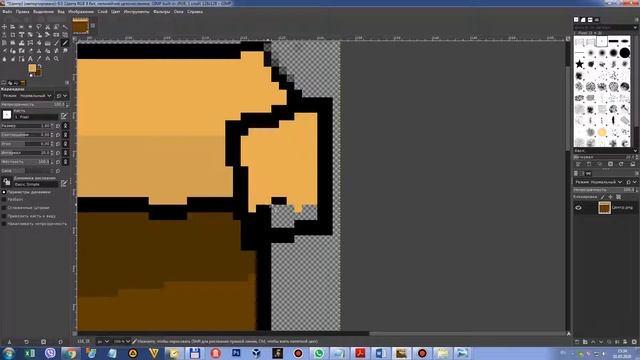640x360 pixels.
Task: Enable the Разброс checkbox
Action: click(x=4, y=200)
